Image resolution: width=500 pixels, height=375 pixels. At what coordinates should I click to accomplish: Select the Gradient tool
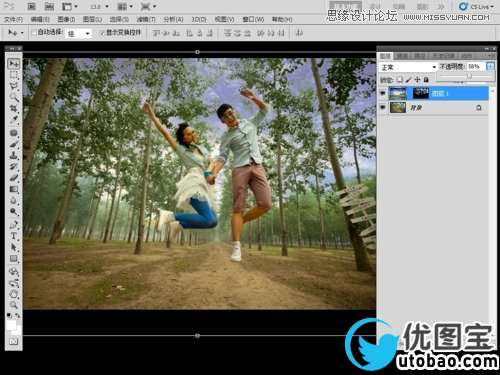(x=14, y=189)
